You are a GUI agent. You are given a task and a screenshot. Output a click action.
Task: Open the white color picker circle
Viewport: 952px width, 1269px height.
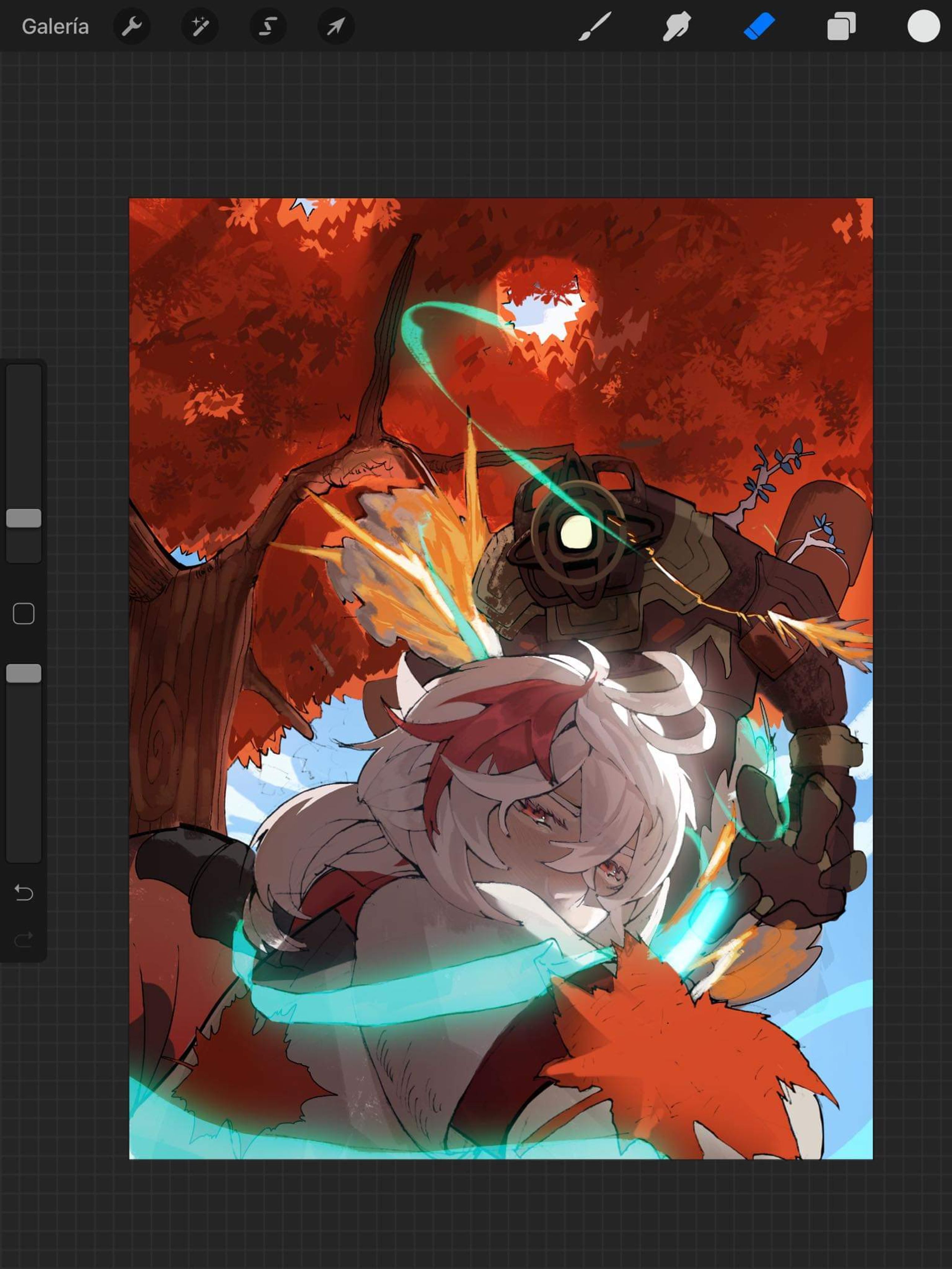point(923,26)
